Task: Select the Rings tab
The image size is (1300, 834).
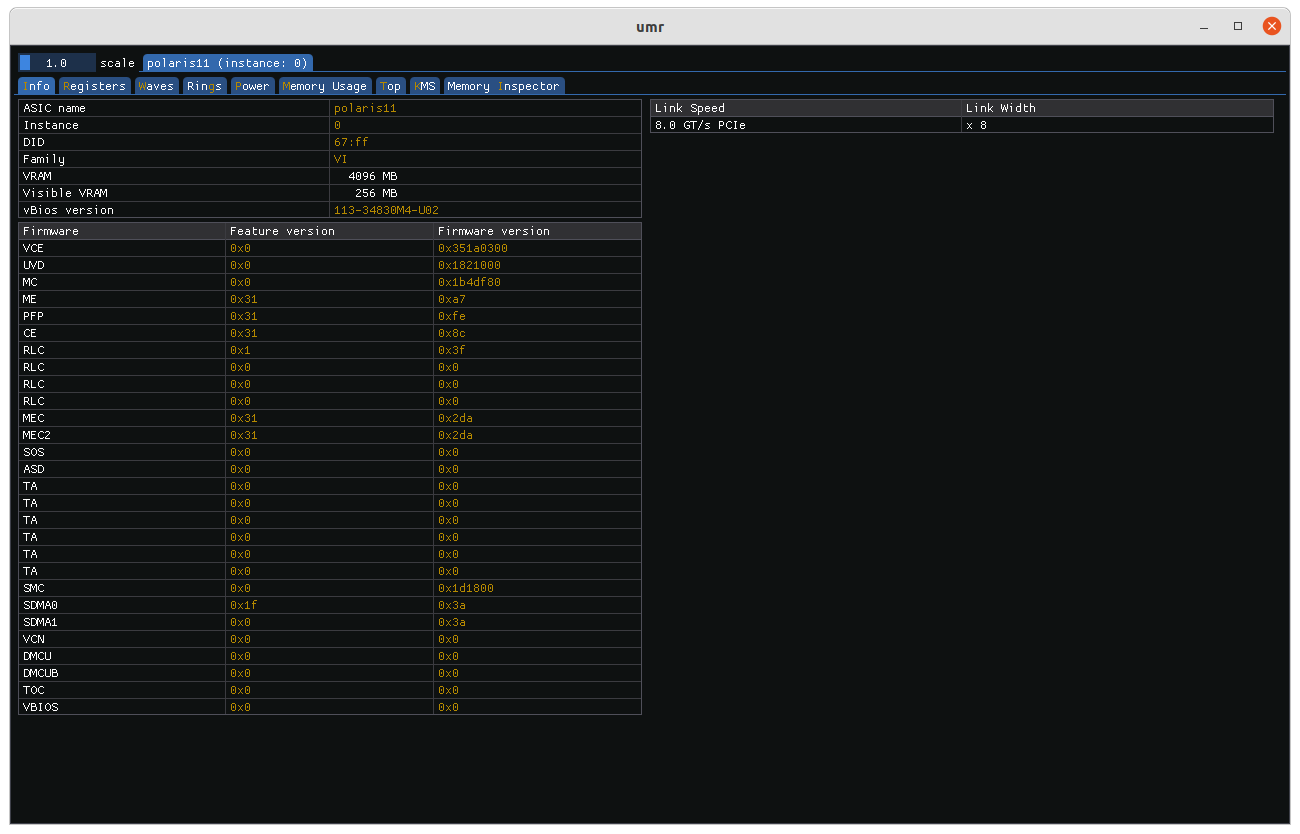Action: (205, 86)
